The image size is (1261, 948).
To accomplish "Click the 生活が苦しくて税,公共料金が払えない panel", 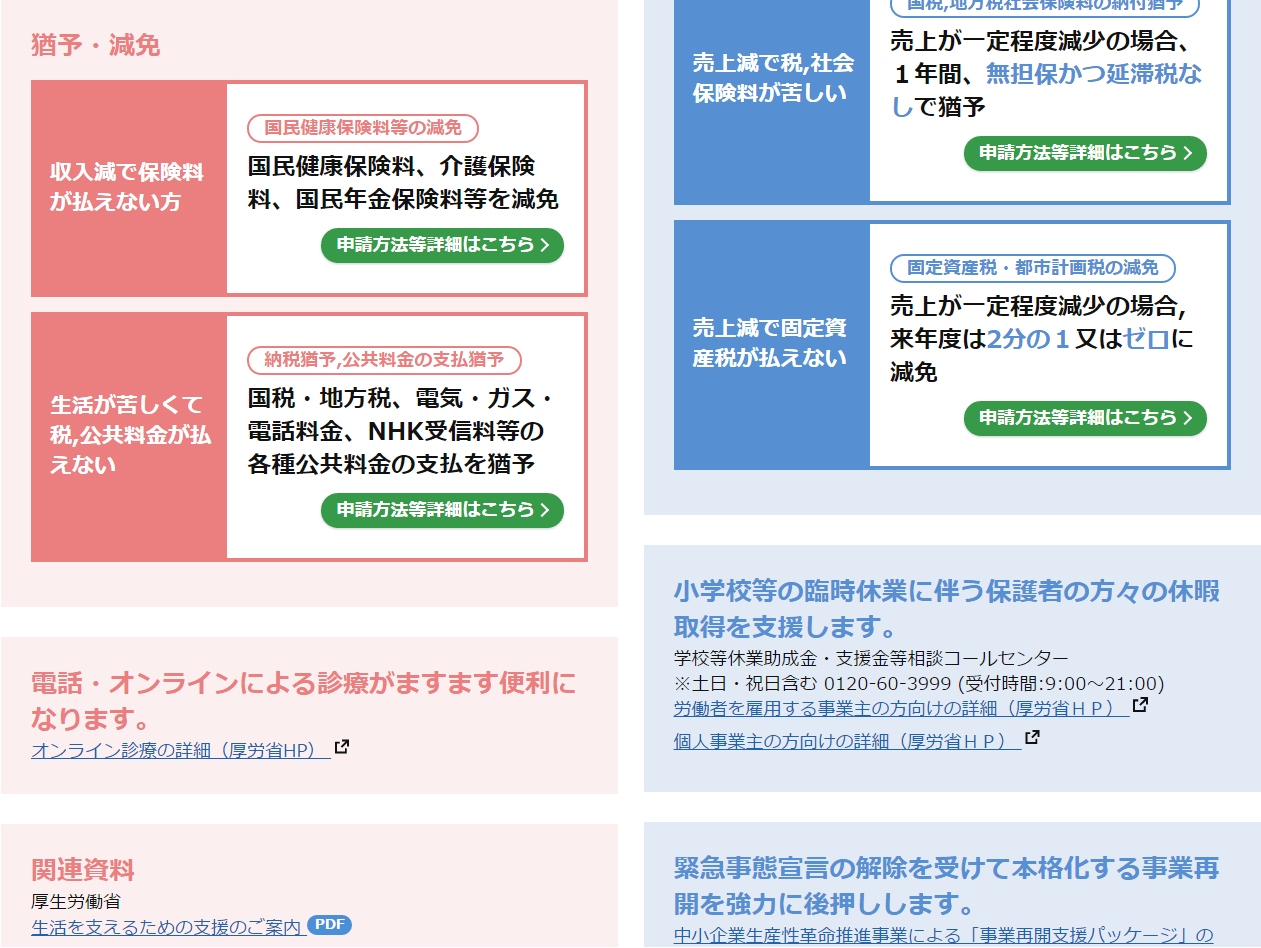I will (129, 436).
